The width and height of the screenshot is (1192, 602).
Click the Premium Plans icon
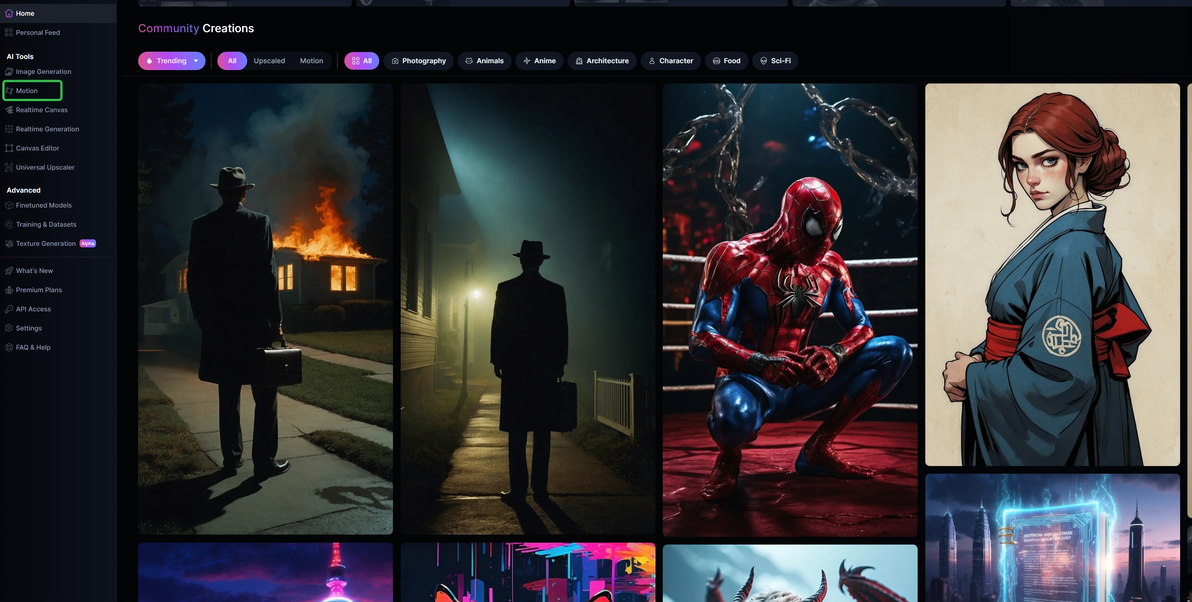[x=9, y=290]
